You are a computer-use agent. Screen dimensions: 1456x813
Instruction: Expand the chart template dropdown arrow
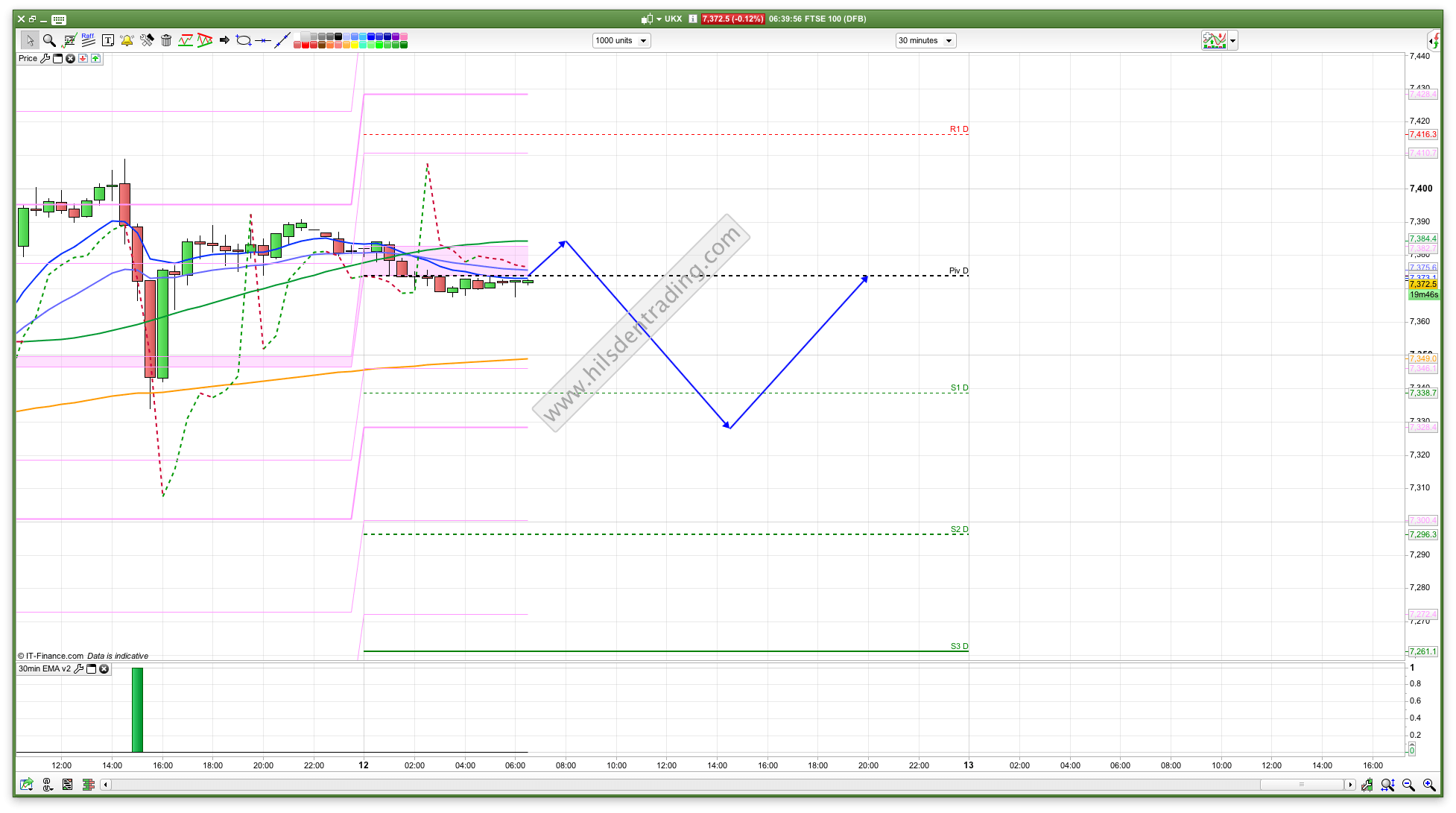pos(1233,41)
